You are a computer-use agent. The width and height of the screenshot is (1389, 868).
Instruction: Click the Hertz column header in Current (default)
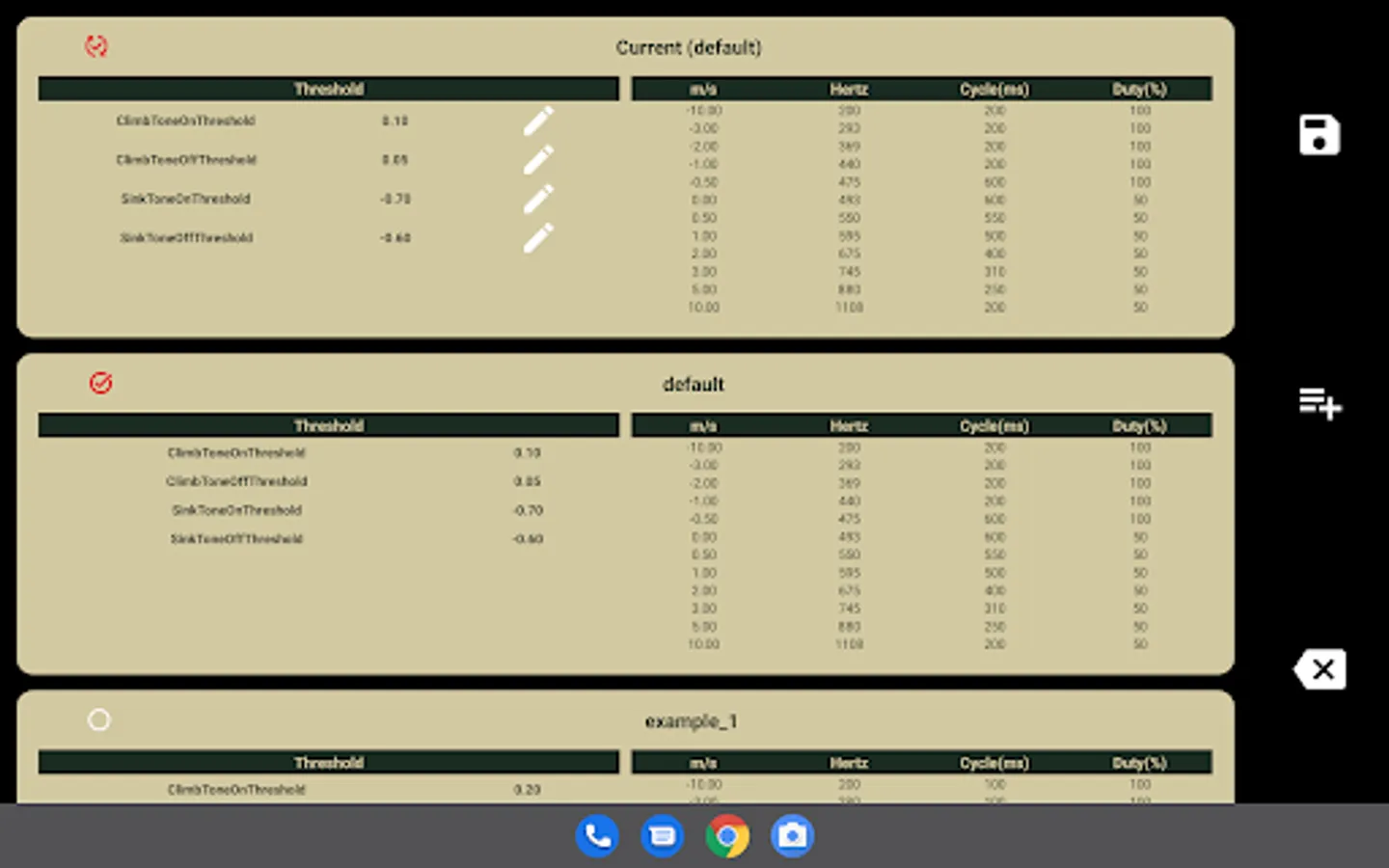(x=849, y=89)
